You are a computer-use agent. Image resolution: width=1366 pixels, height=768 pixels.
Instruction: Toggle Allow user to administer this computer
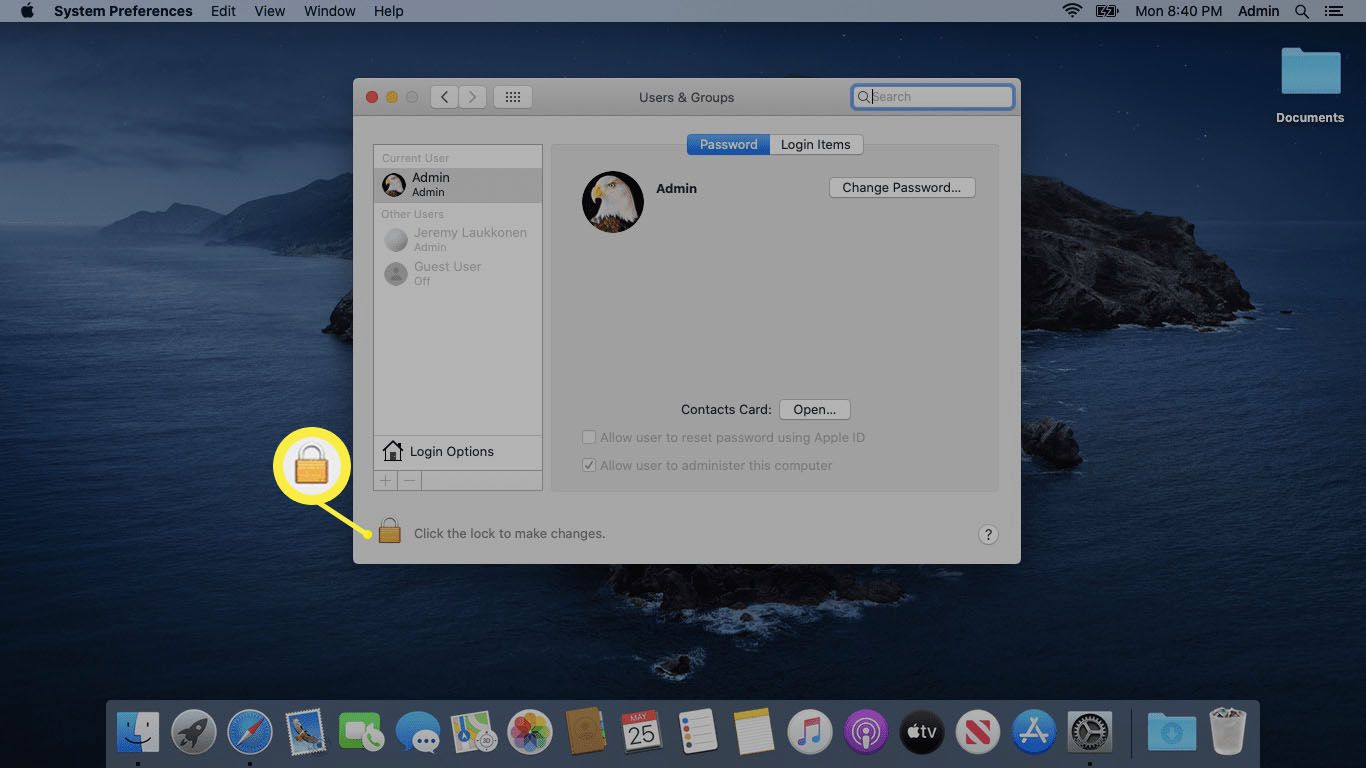click(589, 466)
